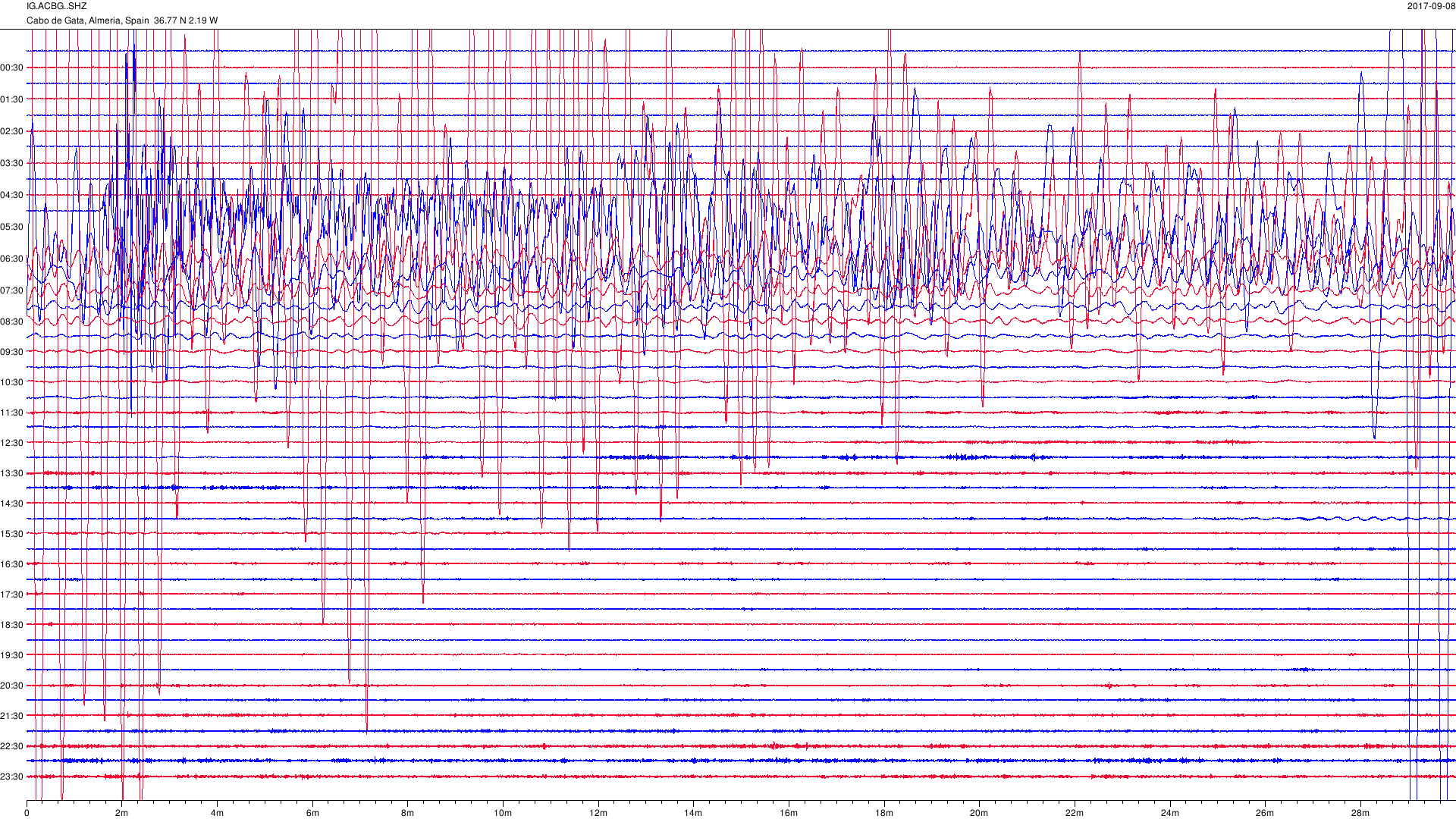1456x819 pixels.
Task: Select the 05:30 time row label
Action: coord(12,227)
